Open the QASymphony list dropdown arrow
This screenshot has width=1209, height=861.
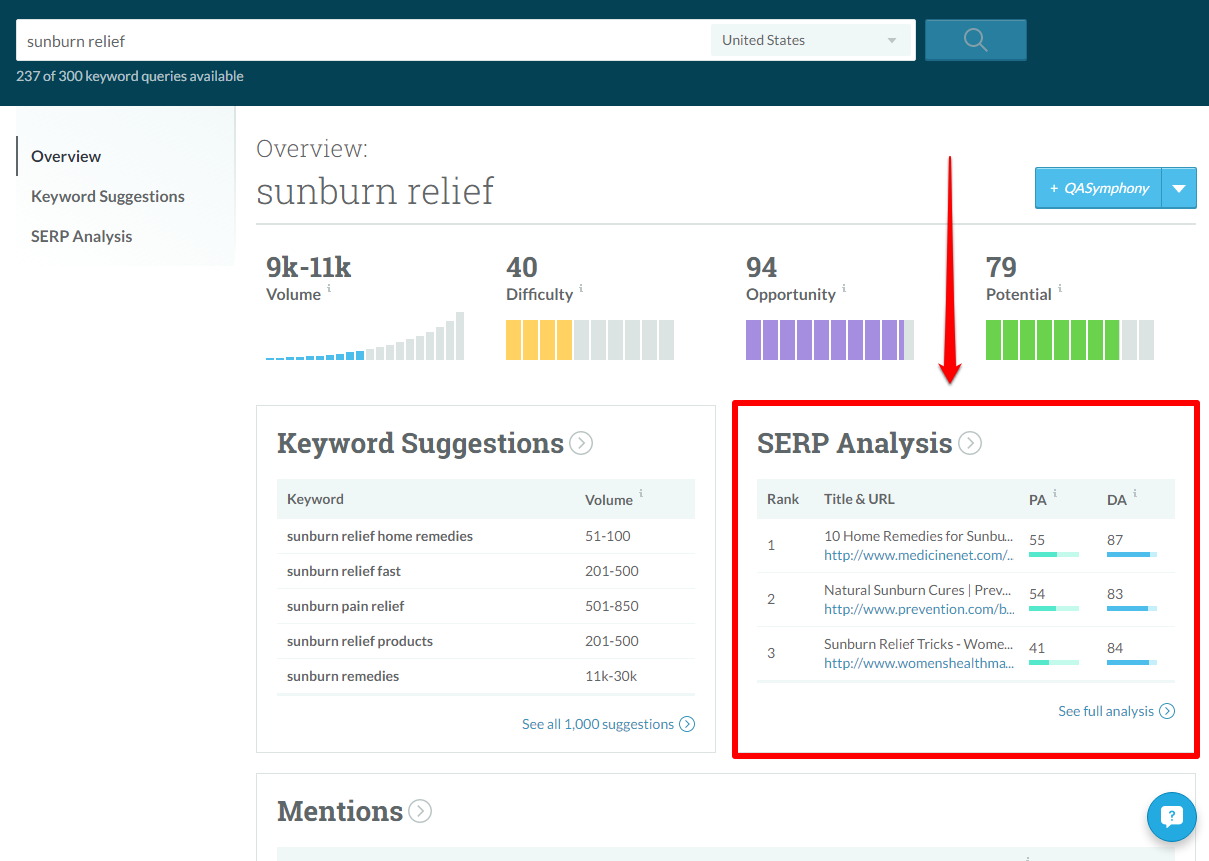pyautogui.click(x=1179, y=187)
